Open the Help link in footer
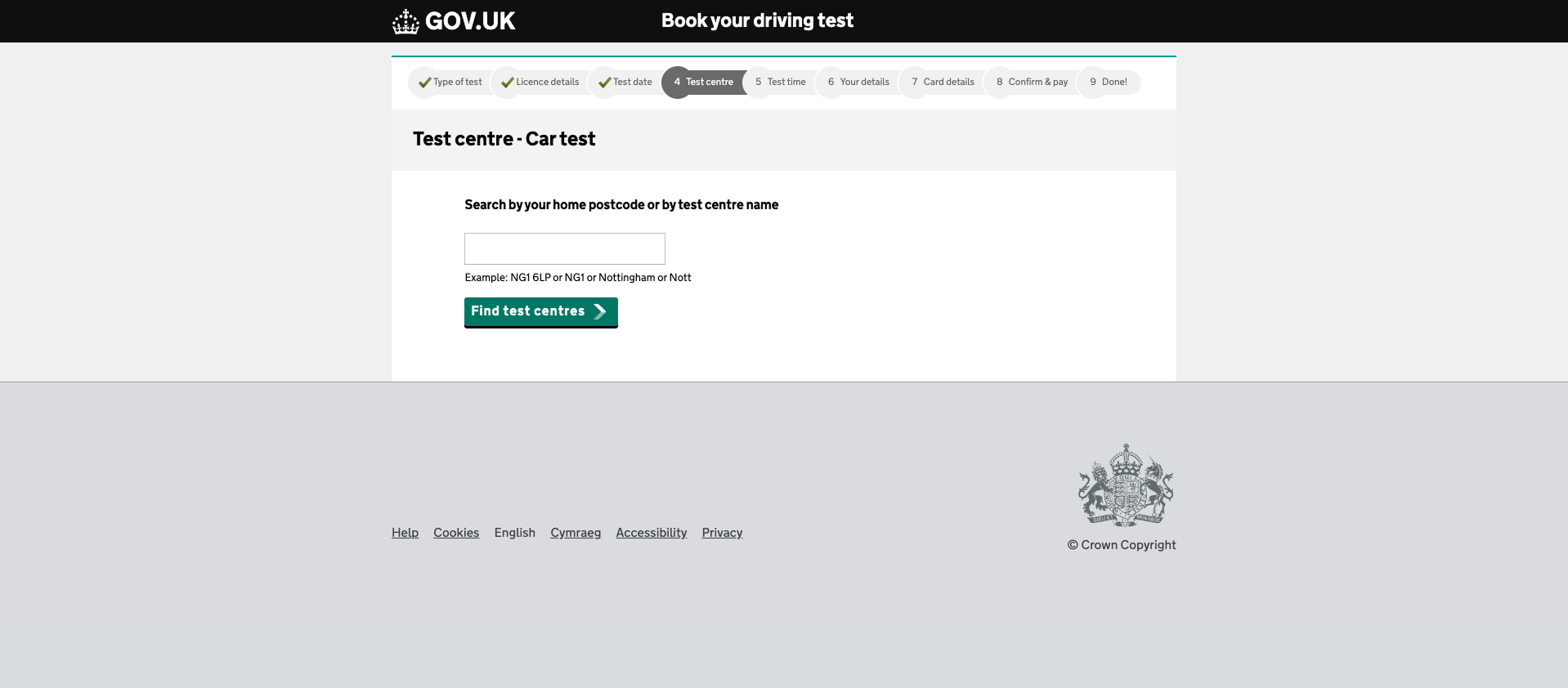The width and height of the screenshot is (1568, 688). [405, 533]
